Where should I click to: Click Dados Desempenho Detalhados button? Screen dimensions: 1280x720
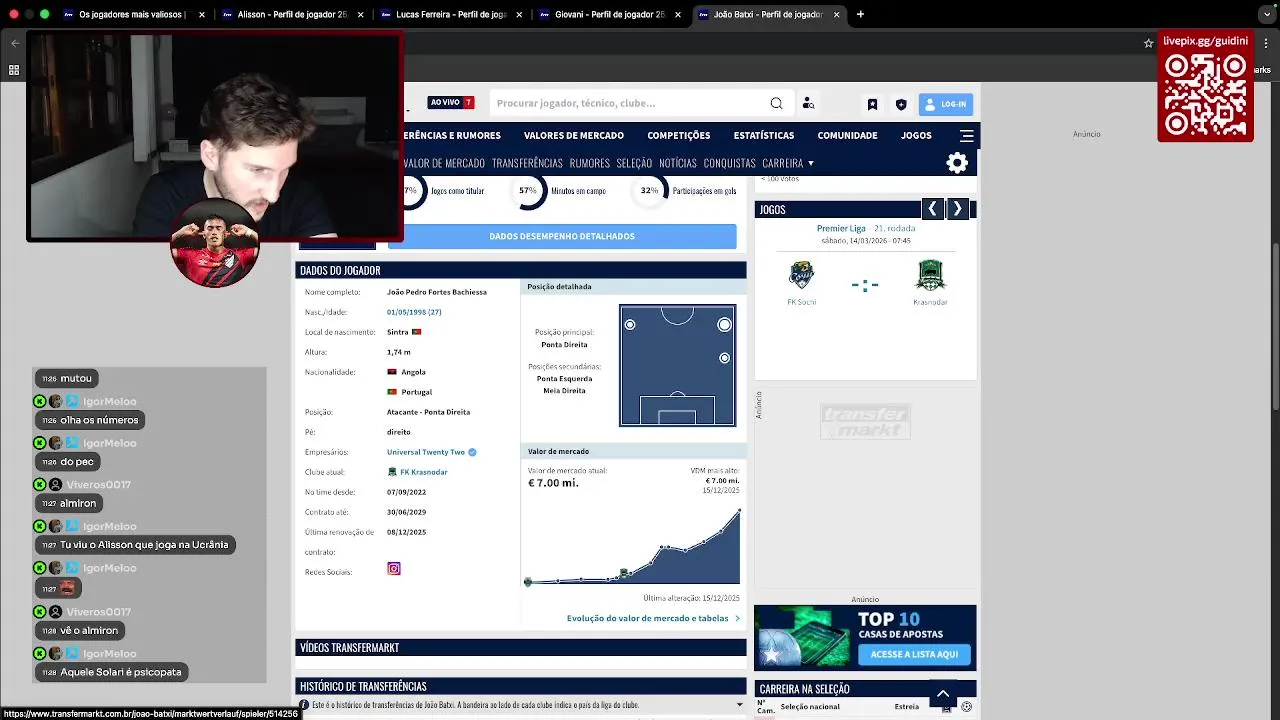click(x=562, y=237)
